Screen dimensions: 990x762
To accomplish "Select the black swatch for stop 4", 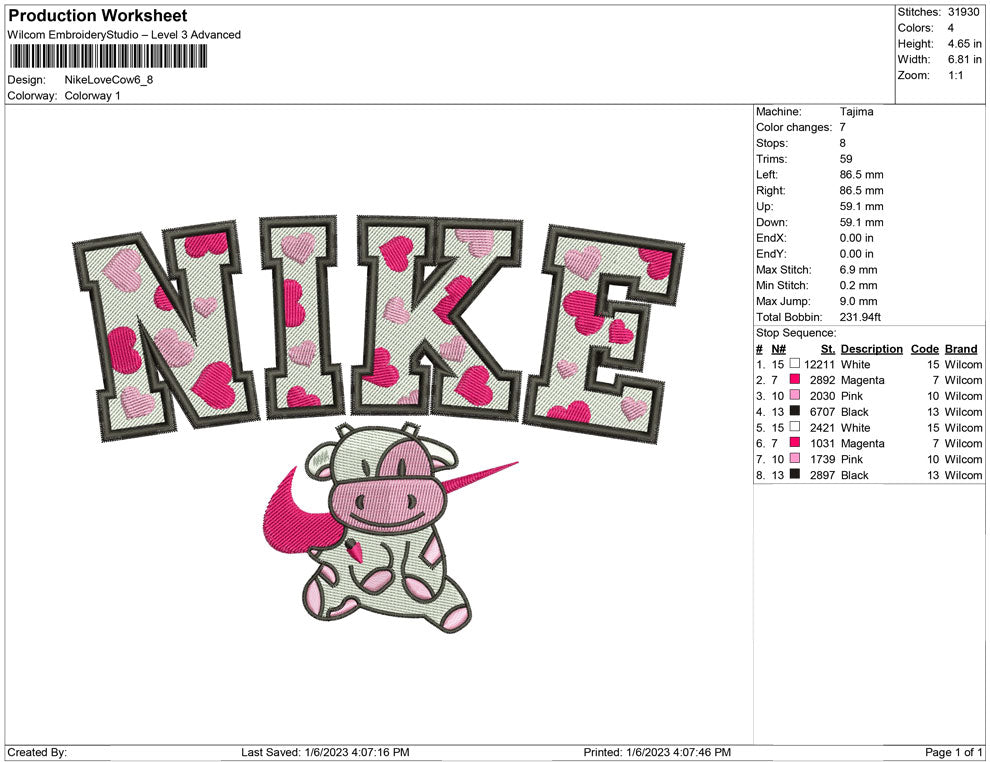I will coord(793,412).
